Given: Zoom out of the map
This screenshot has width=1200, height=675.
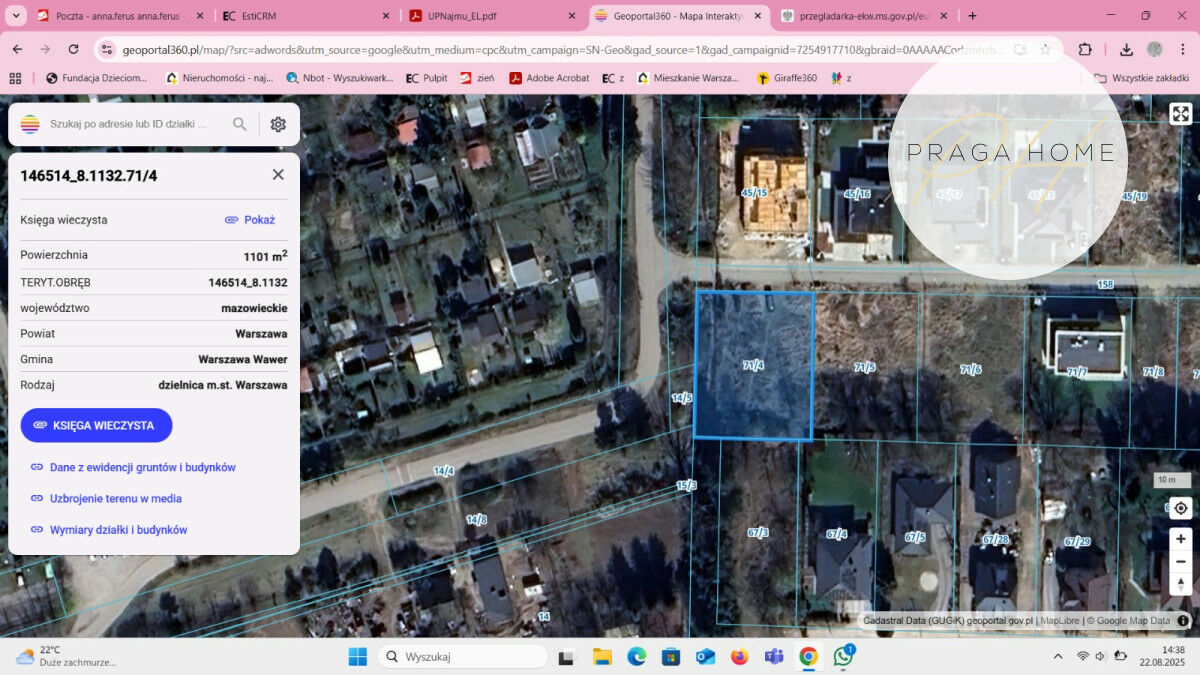Looking at the screenshot, I should coord(1180,561).
